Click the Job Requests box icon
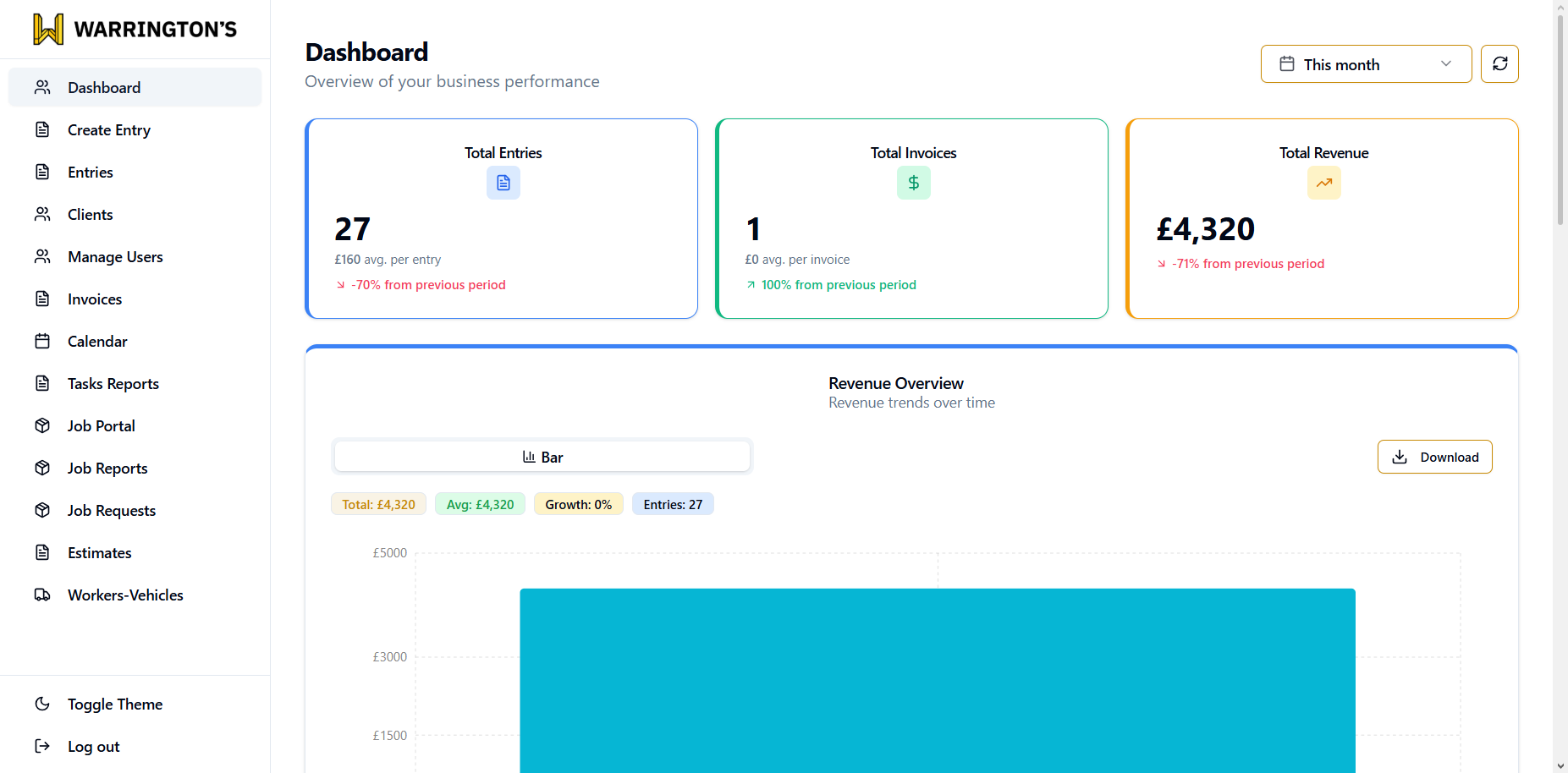The width and height of the screenshot is (1568, 773). pos(42,510)
